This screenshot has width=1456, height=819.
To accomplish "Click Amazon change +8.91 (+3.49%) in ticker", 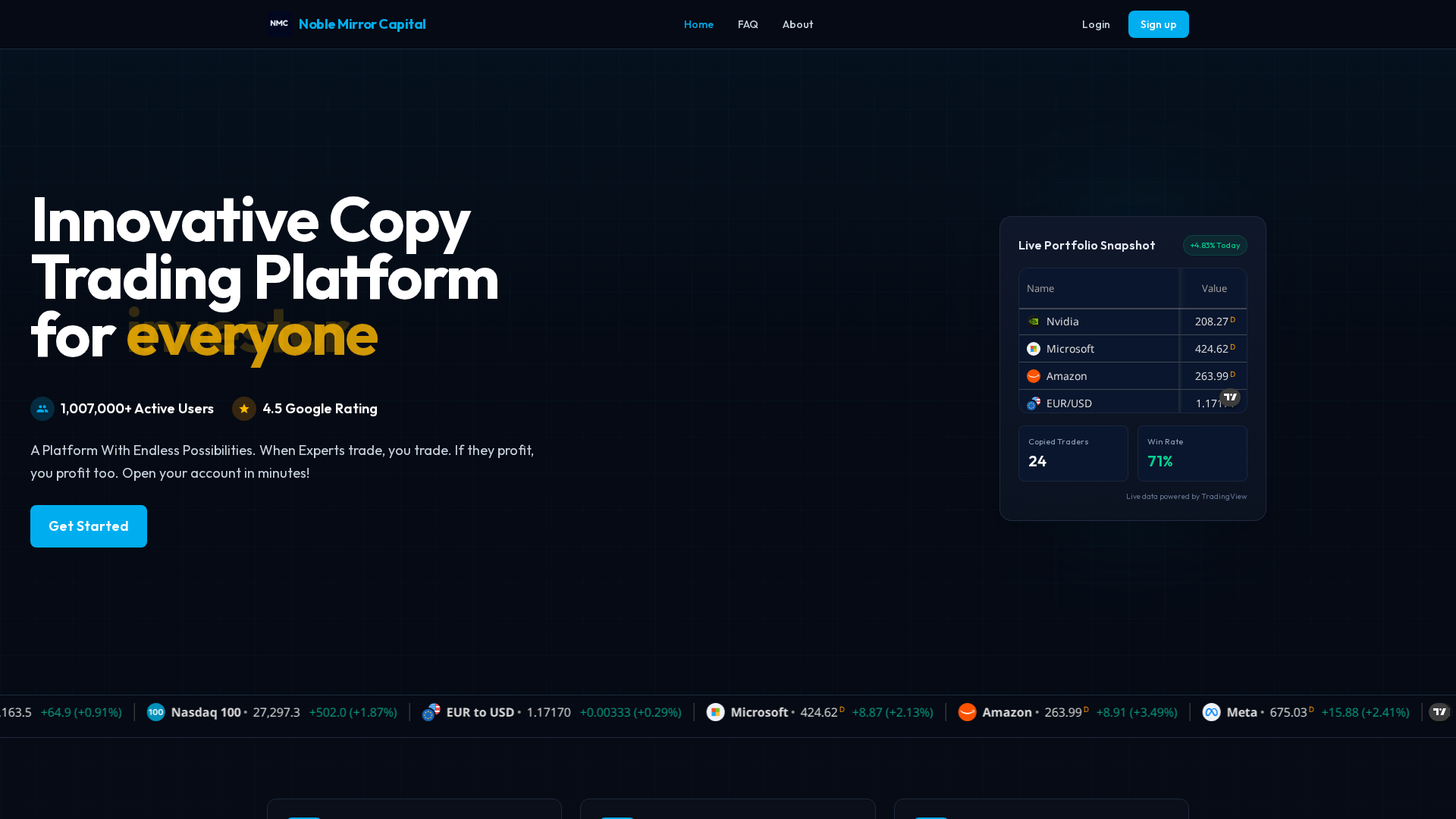I will pyautogui.click(x=1137, y=712).
